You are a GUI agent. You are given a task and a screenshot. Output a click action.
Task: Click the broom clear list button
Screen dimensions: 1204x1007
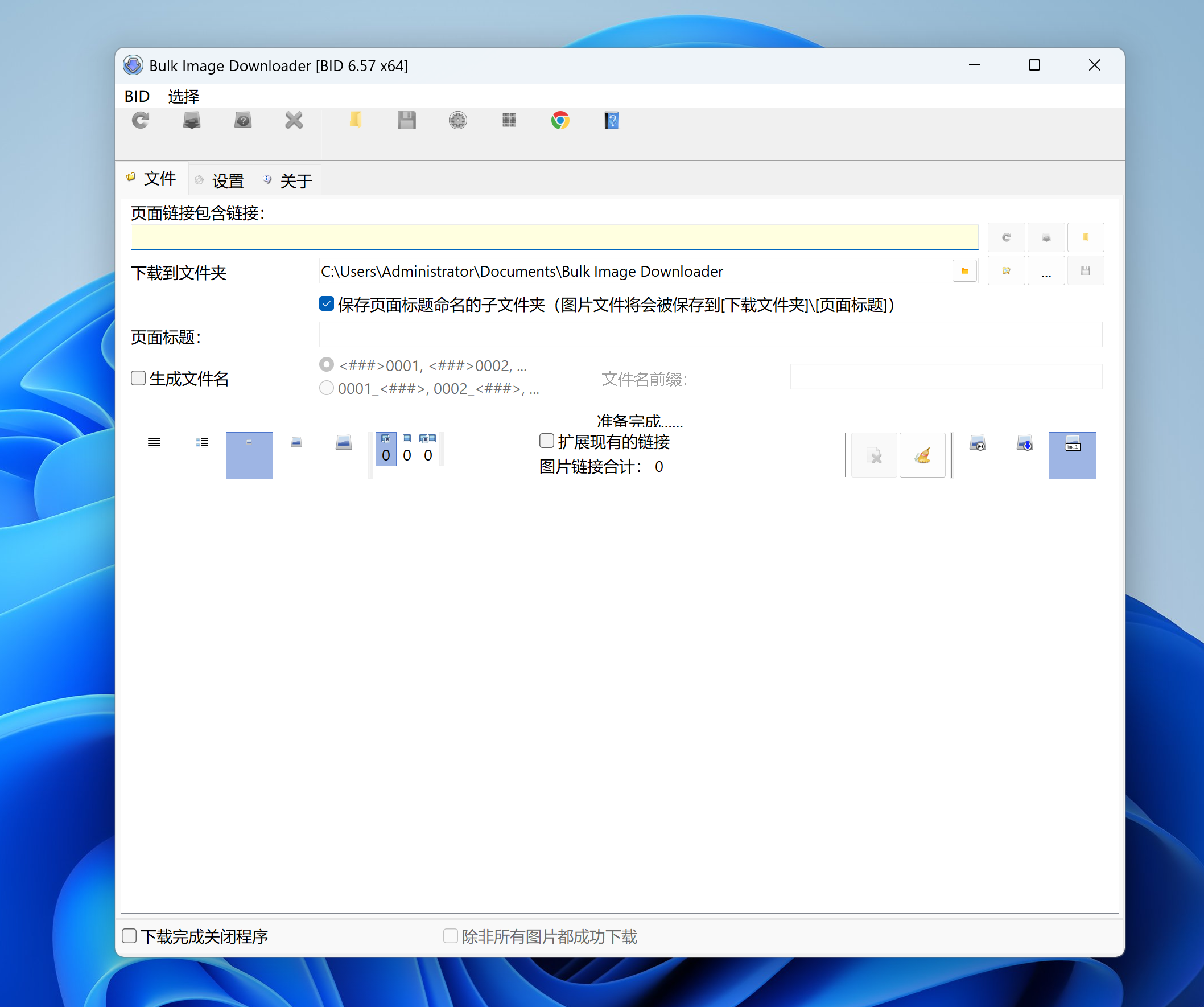pyautogui.click(x=922, y=455)
